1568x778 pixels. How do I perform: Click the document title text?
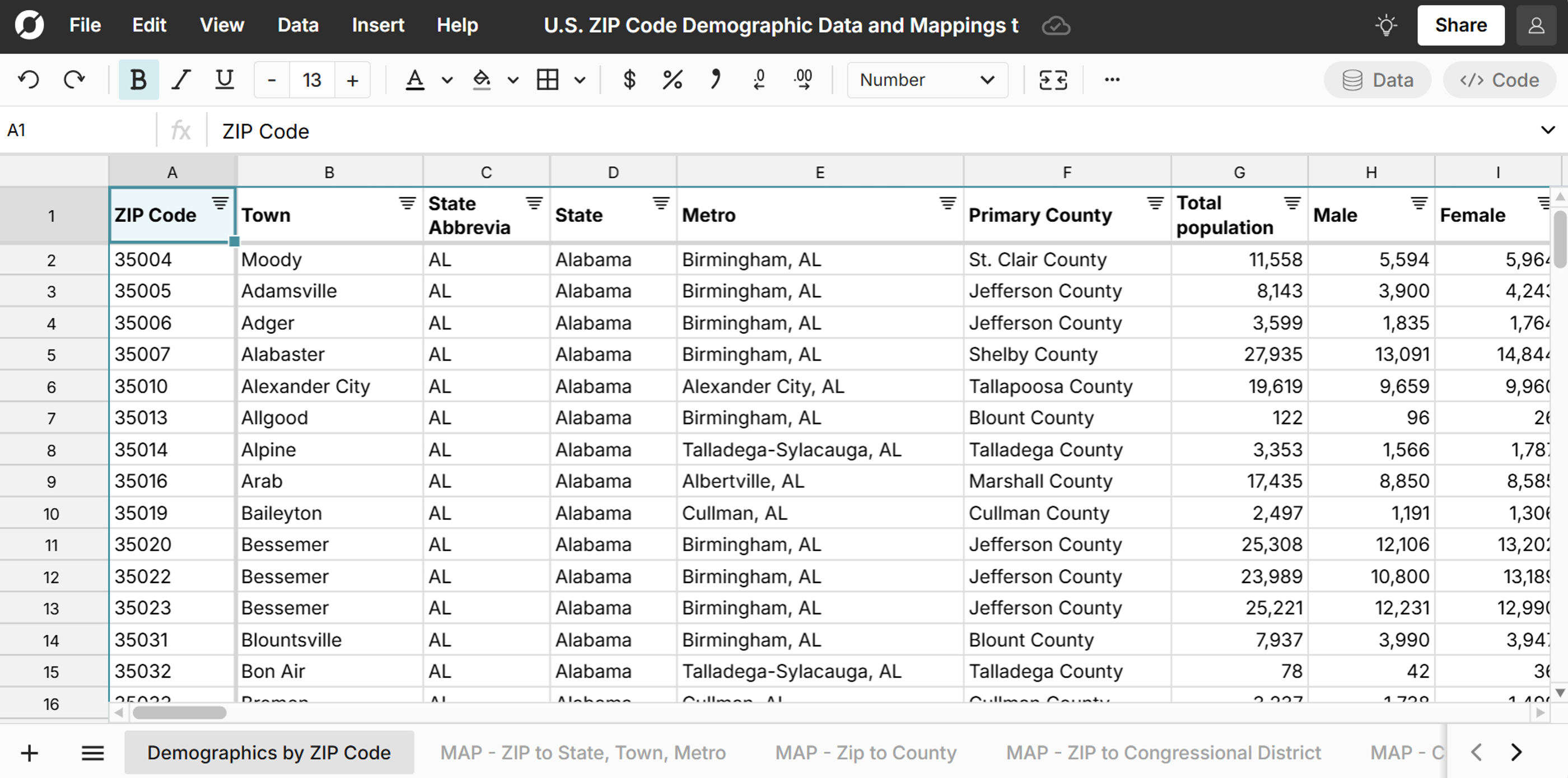click(x=781, y=26)
